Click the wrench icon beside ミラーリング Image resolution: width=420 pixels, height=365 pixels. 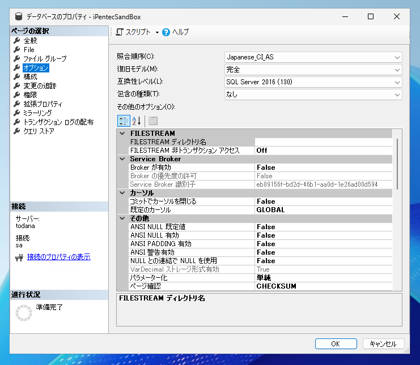17,113
